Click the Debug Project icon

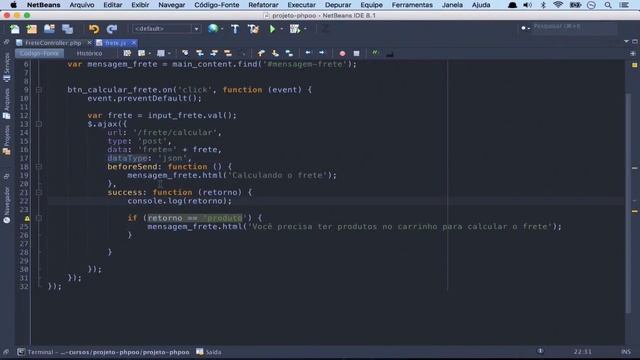[x=295, y=29]
